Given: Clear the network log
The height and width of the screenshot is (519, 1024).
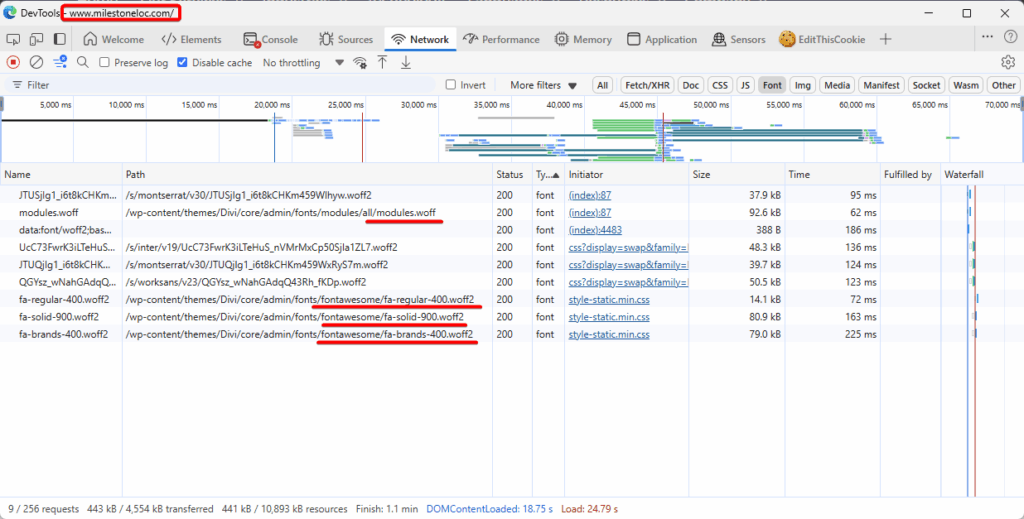Looking at the screenshot, I should point(37,63).
